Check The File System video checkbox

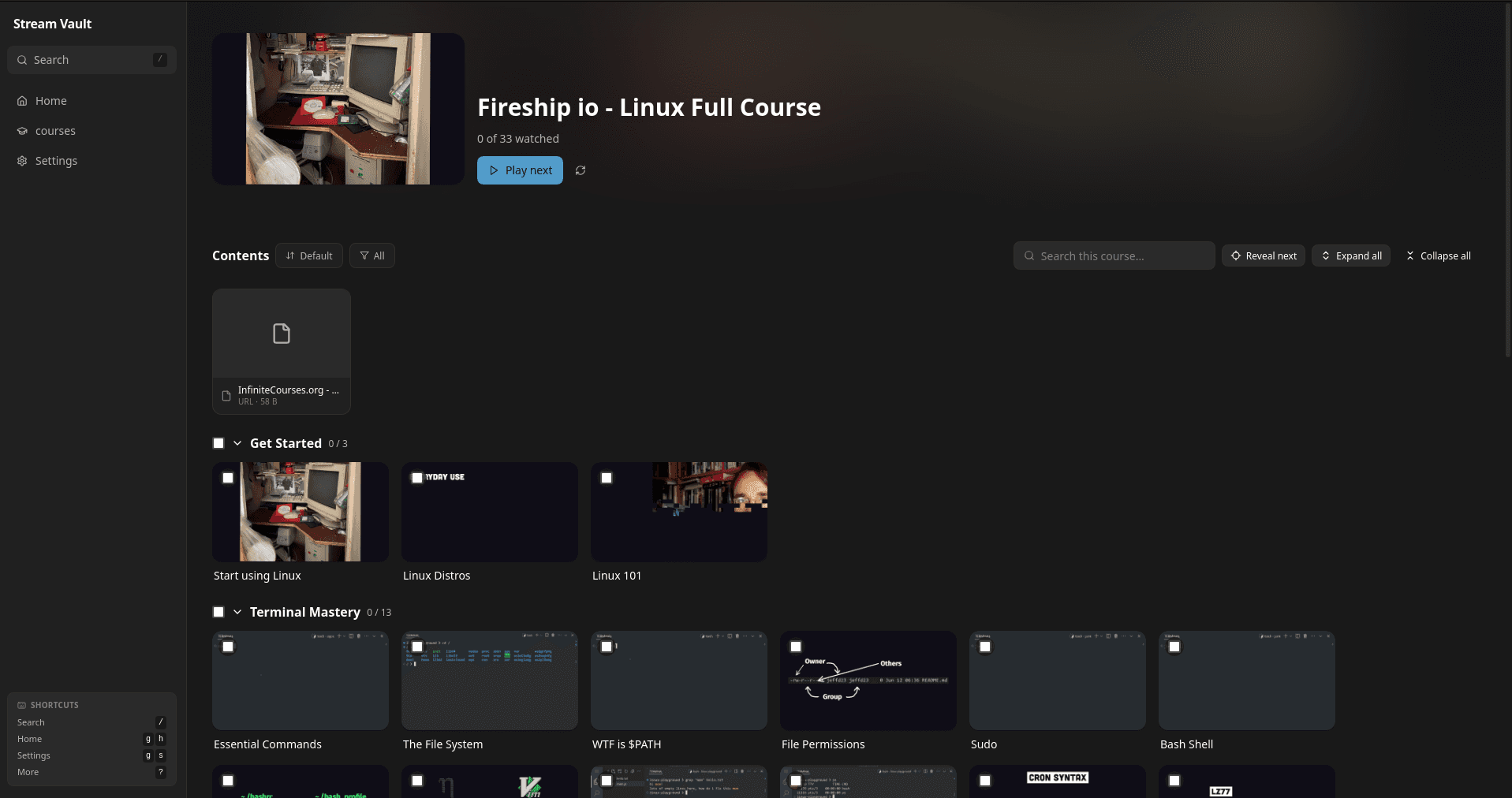click(x=417, y=647)
